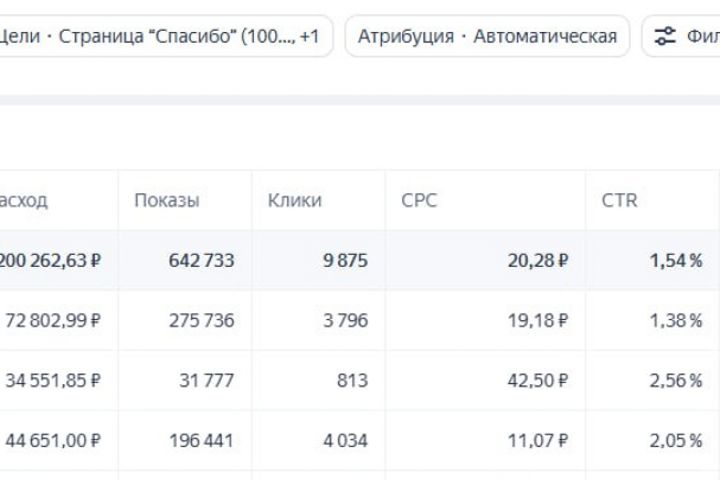Select the 72 802,99 ₽ spend cell
The height and width of the screenshot is (480, 720).
point(54,320)
